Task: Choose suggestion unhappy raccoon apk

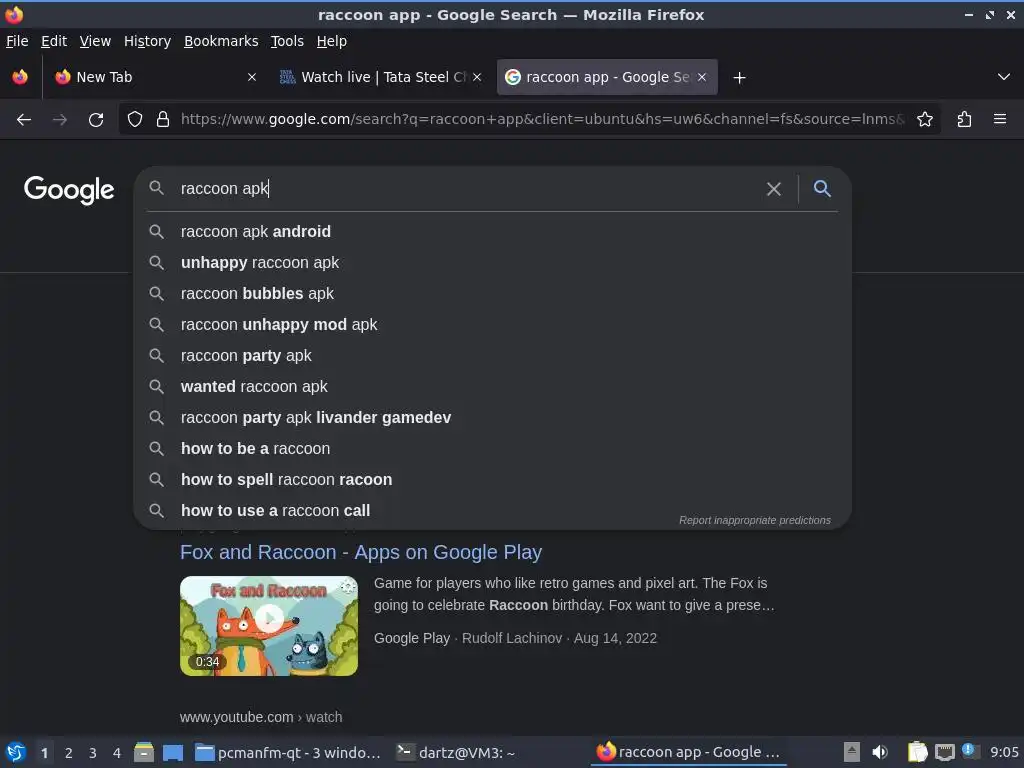Action: pos(492,263)
